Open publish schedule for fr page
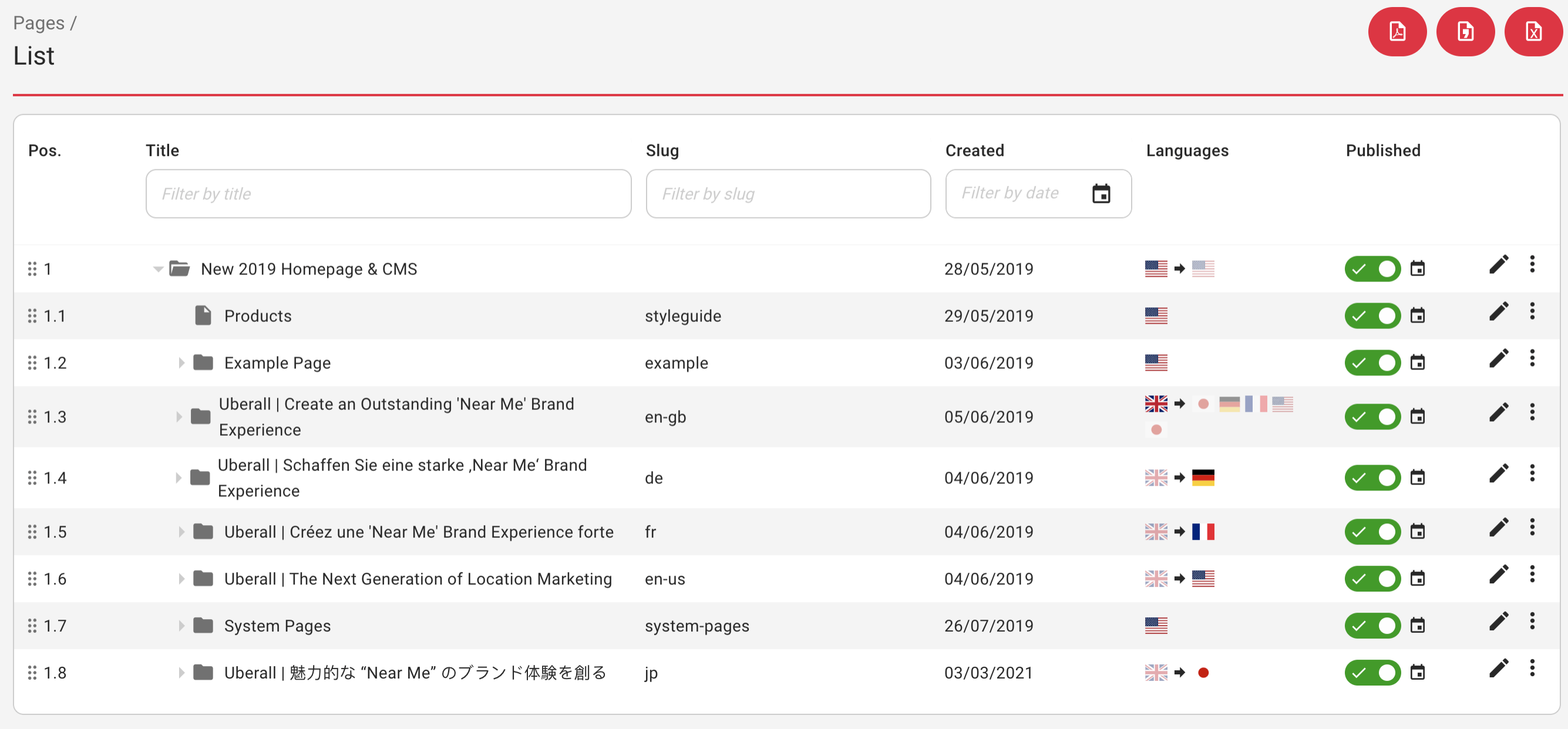 [x=1418, y=532]
